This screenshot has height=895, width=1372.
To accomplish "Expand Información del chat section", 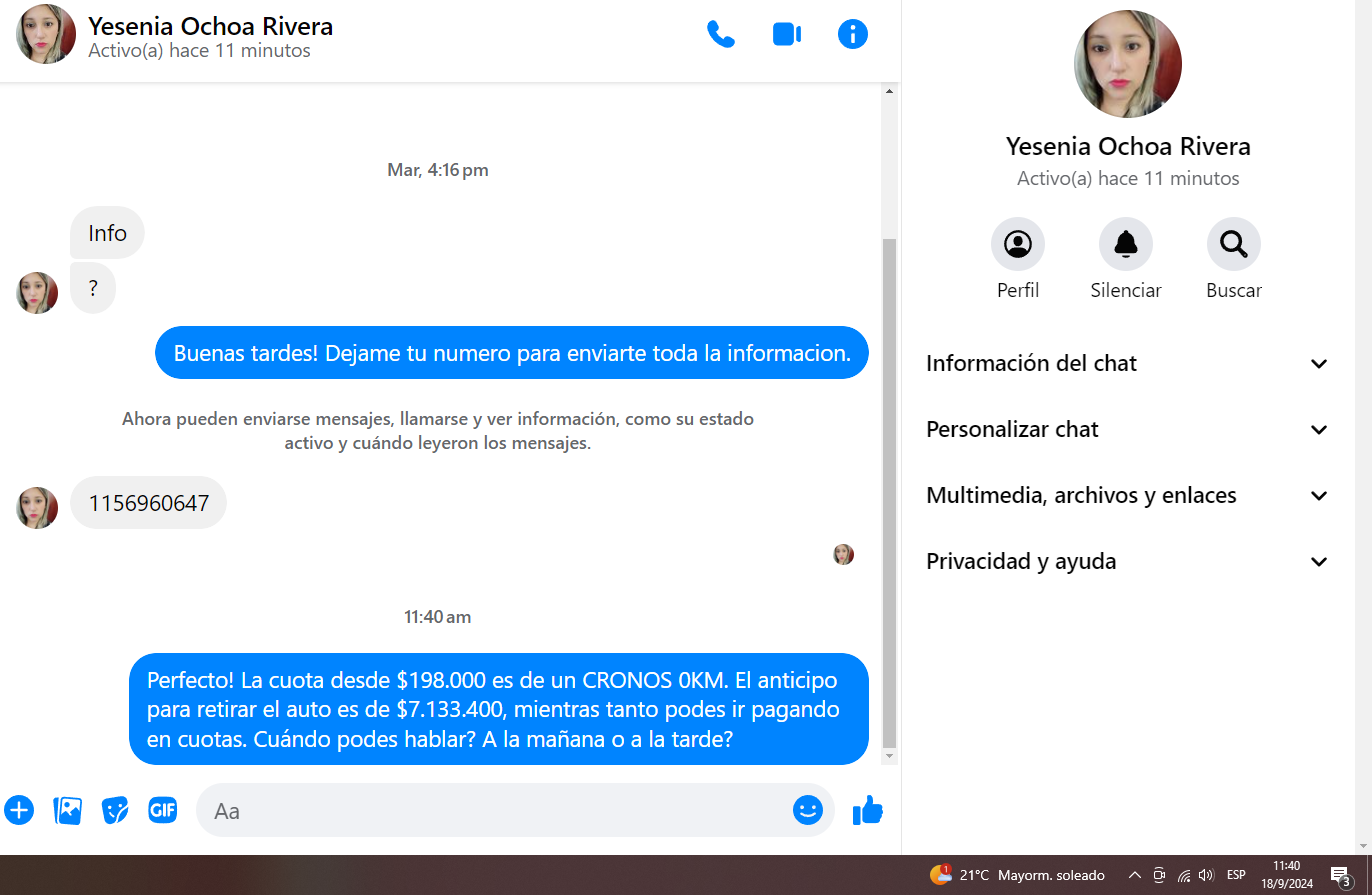I will pyautogui.click(x=1128, y=363).
